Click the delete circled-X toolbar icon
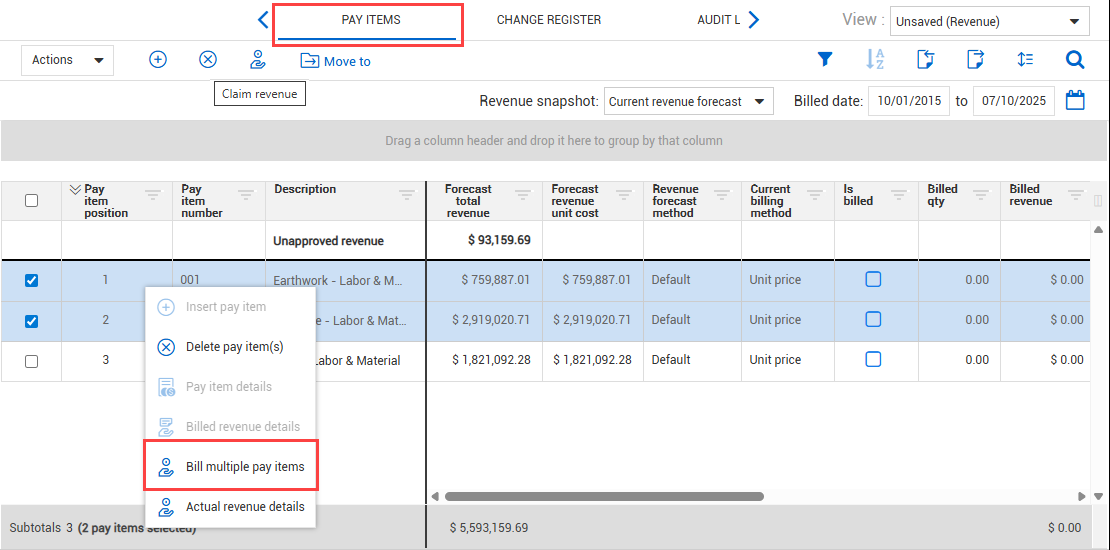 (208, 60)
